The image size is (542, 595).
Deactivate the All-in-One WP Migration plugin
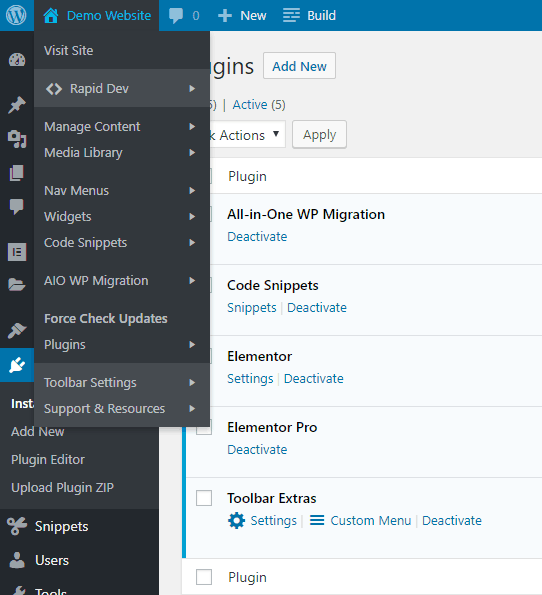(257, 236)
